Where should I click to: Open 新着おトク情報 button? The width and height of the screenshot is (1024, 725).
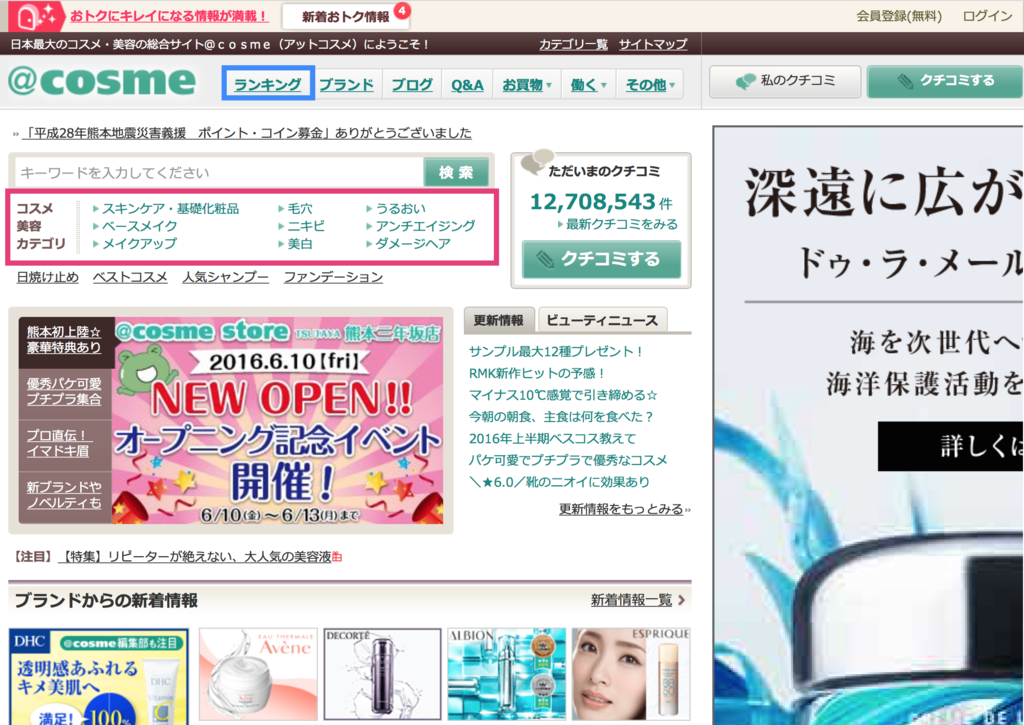345,17
